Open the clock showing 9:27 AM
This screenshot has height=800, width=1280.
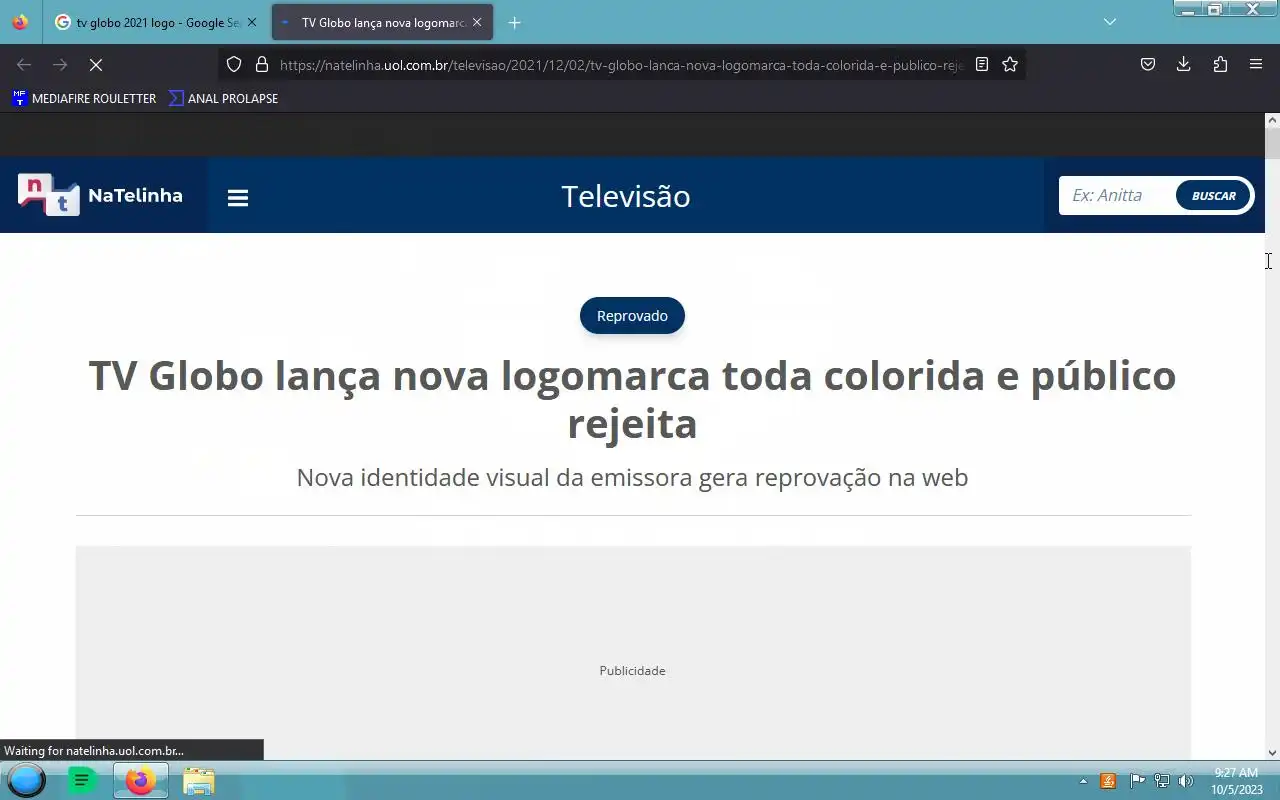[x=1236, y=780]
